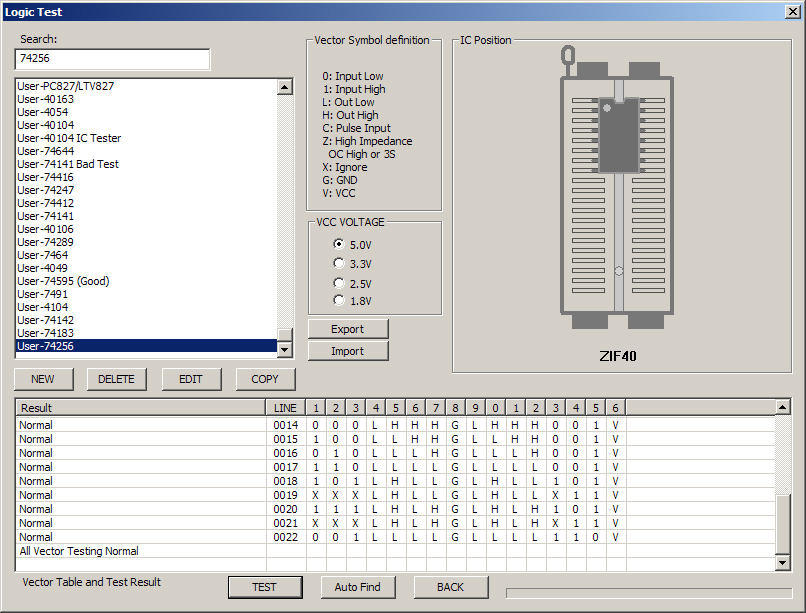
Task: Import a vector table
Action: pos(347,350)
